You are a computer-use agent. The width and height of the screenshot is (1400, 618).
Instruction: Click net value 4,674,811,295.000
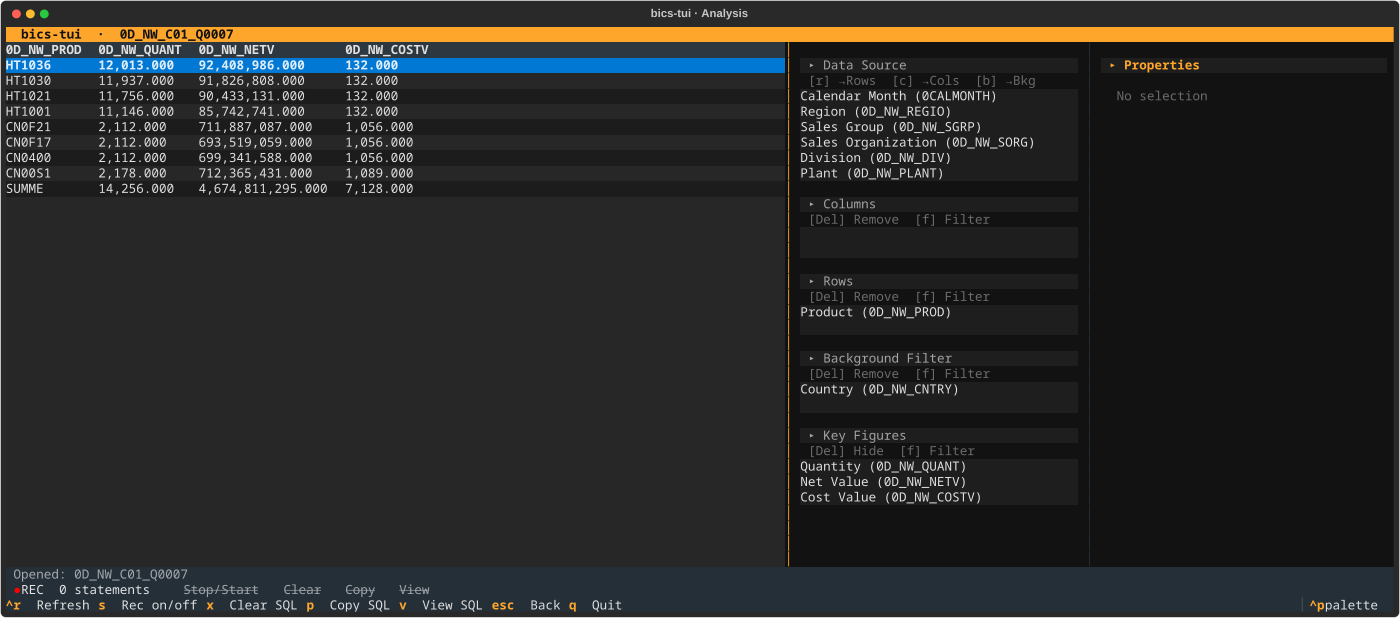coord(263,189)
